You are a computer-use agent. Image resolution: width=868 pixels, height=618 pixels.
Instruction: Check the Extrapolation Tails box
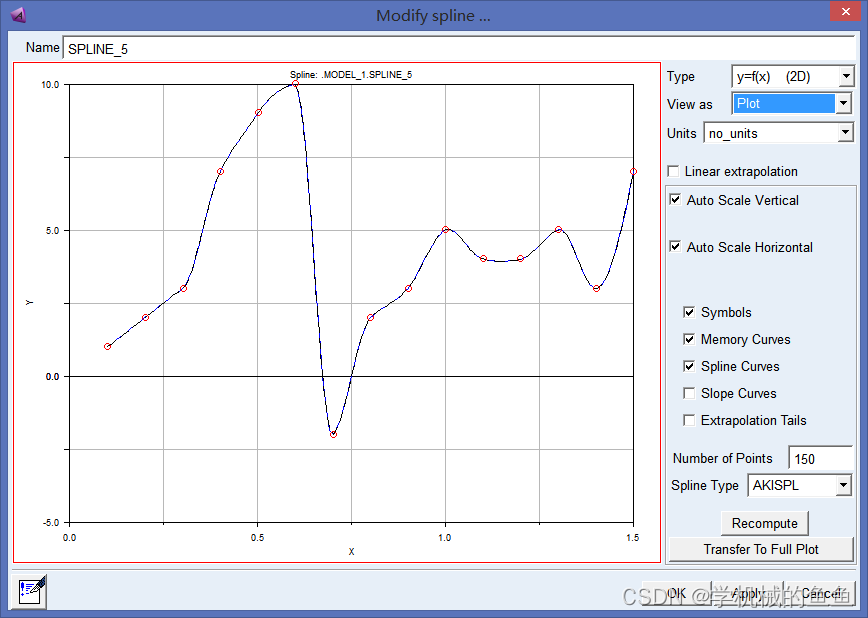point(689,421)
